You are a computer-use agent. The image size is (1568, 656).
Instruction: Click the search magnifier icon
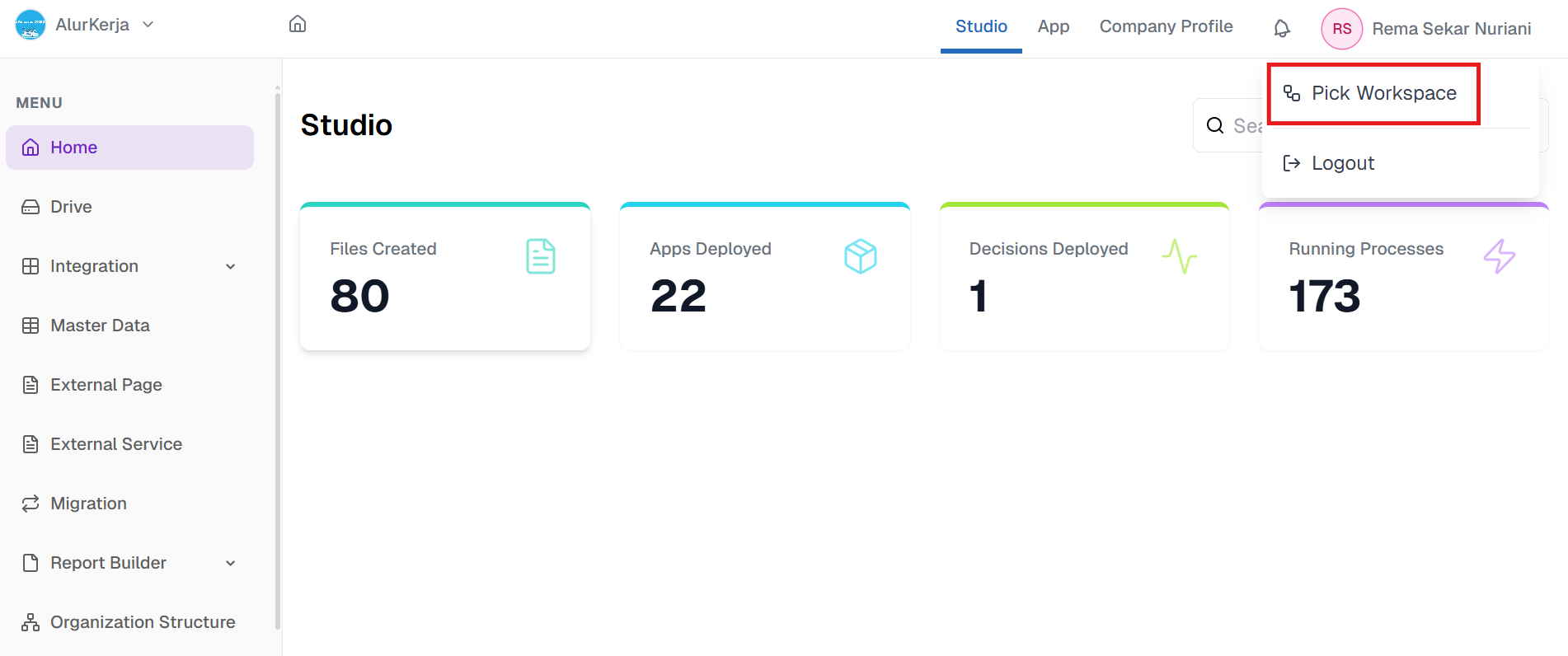(x=1214, y=125)
